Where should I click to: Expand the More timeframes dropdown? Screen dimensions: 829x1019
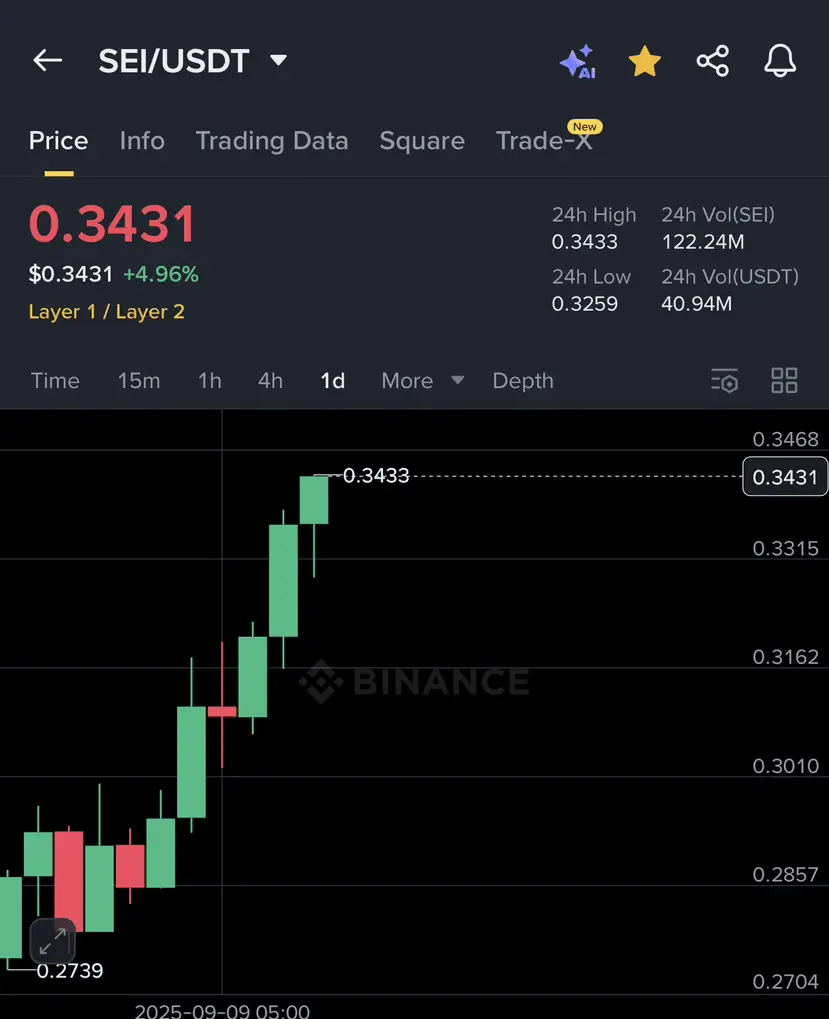coord(422,381)
